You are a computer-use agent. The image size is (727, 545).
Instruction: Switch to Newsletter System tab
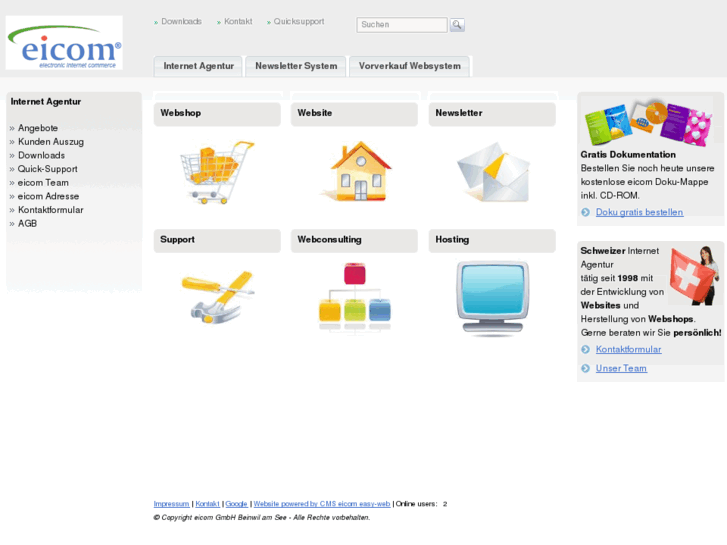click(x=296, y=66)
